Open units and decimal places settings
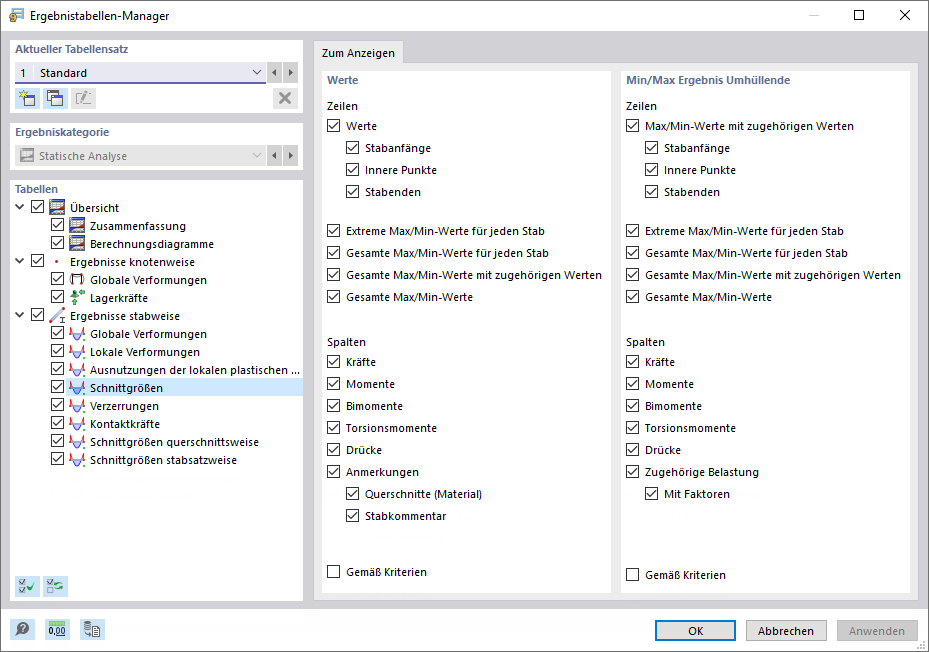 57,629
